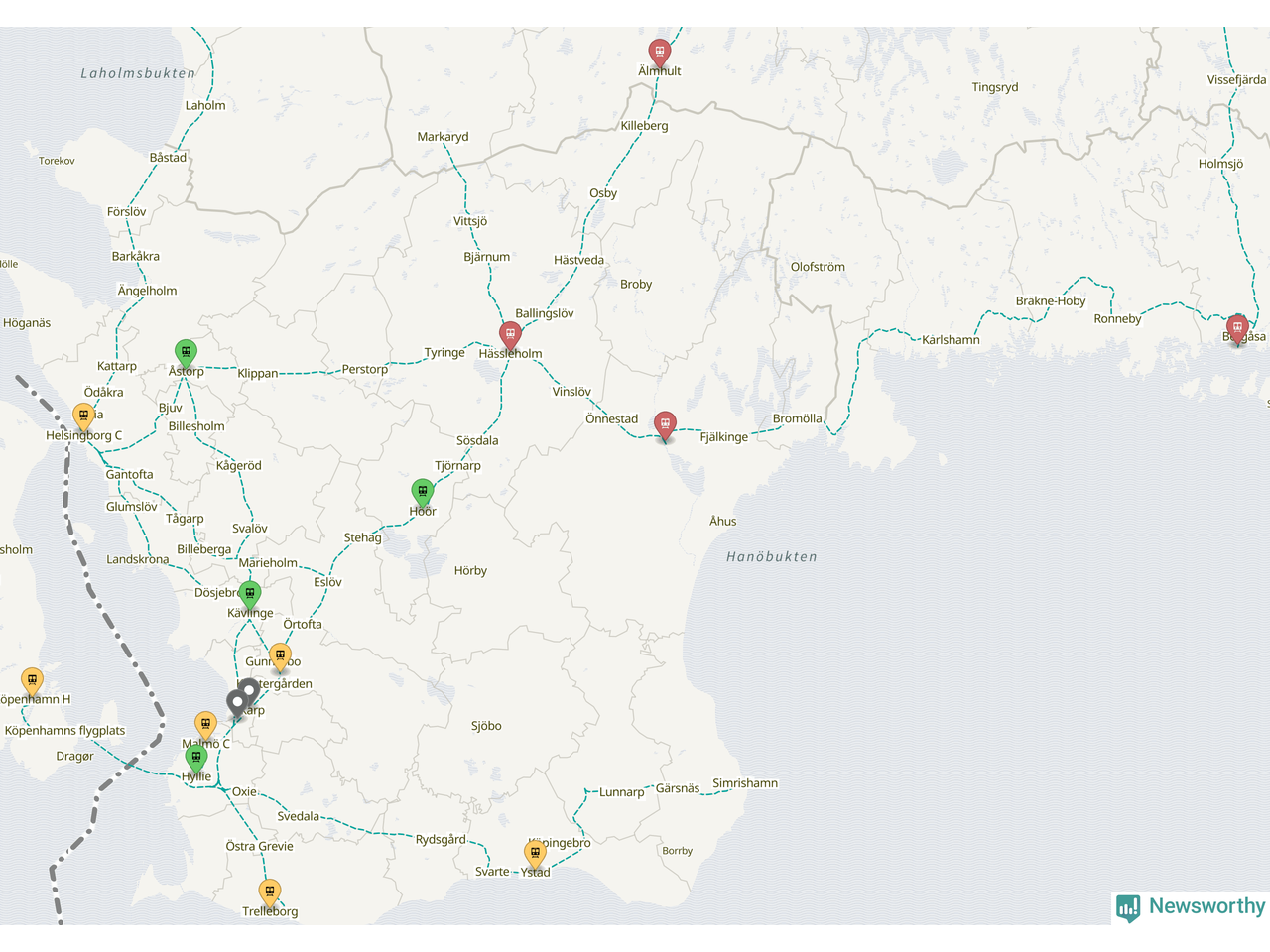Select the green train marker at Hyllie

(x=196, y=759)
